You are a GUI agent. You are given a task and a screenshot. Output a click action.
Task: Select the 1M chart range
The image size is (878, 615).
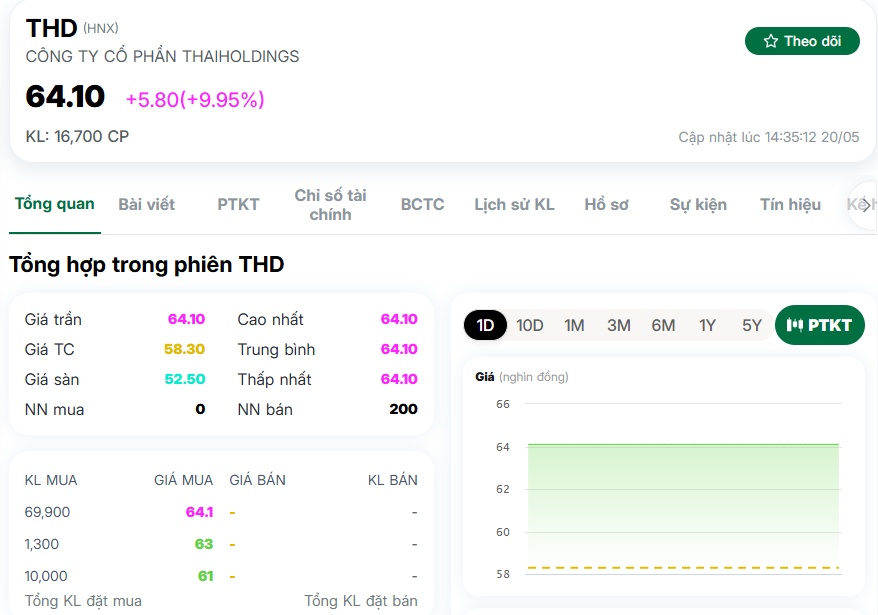pos(574,325)
